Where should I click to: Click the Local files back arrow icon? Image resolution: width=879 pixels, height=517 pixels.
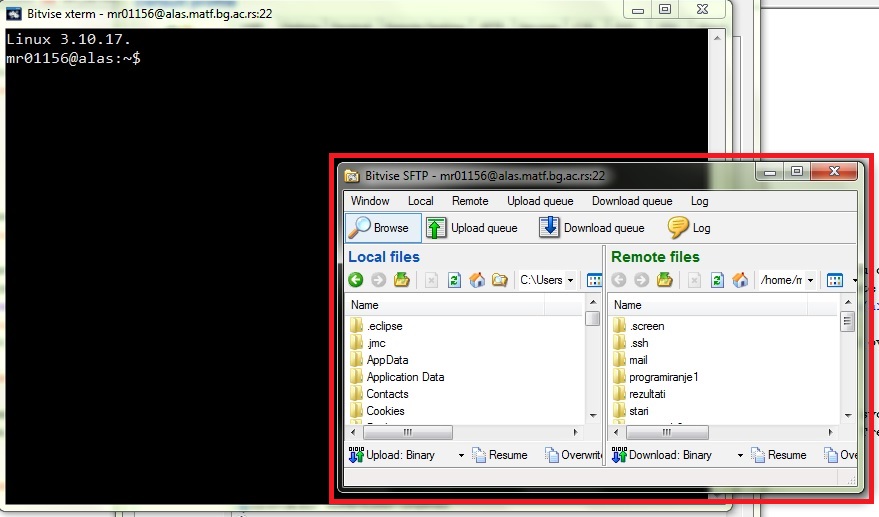(x=355, y=280)
